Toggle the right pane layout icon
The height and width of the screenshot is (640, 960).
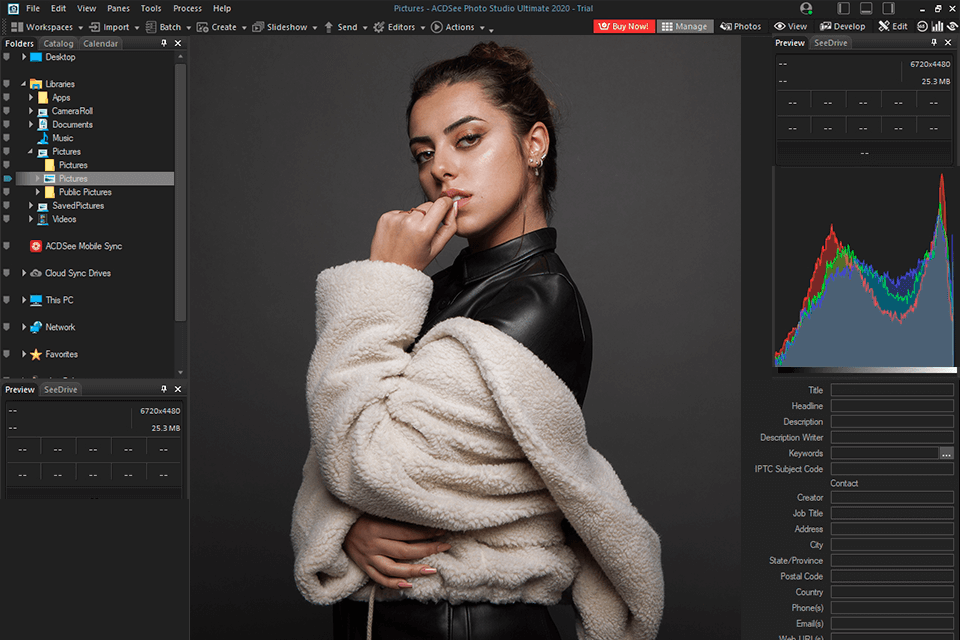point(888,9)
